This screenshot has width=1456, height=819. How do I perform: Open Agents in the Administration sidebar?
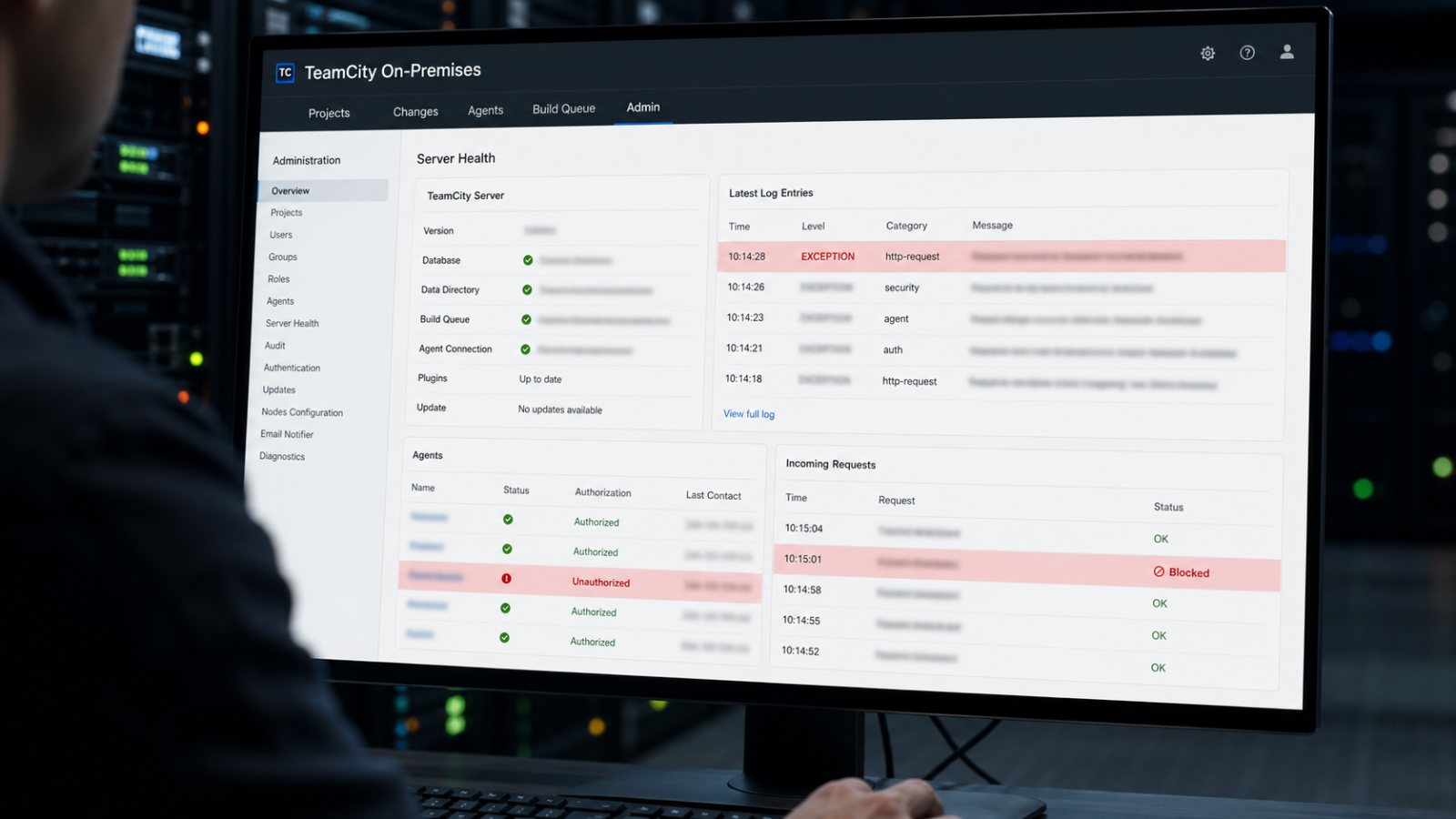tap(280, 301)
